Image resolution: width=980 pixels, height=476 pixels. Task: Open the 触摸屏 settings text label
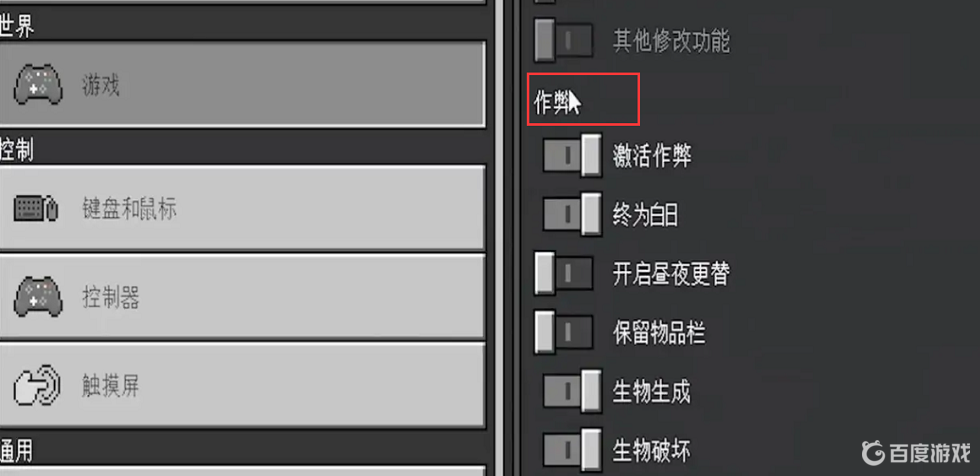[x=111, y=387]
